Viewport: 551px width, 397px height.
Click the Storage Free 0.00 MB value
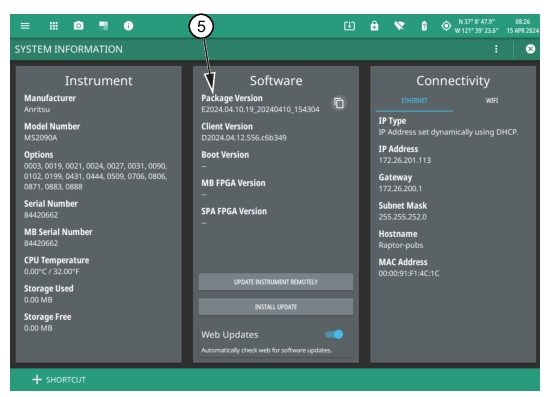(x=38, y=328)
